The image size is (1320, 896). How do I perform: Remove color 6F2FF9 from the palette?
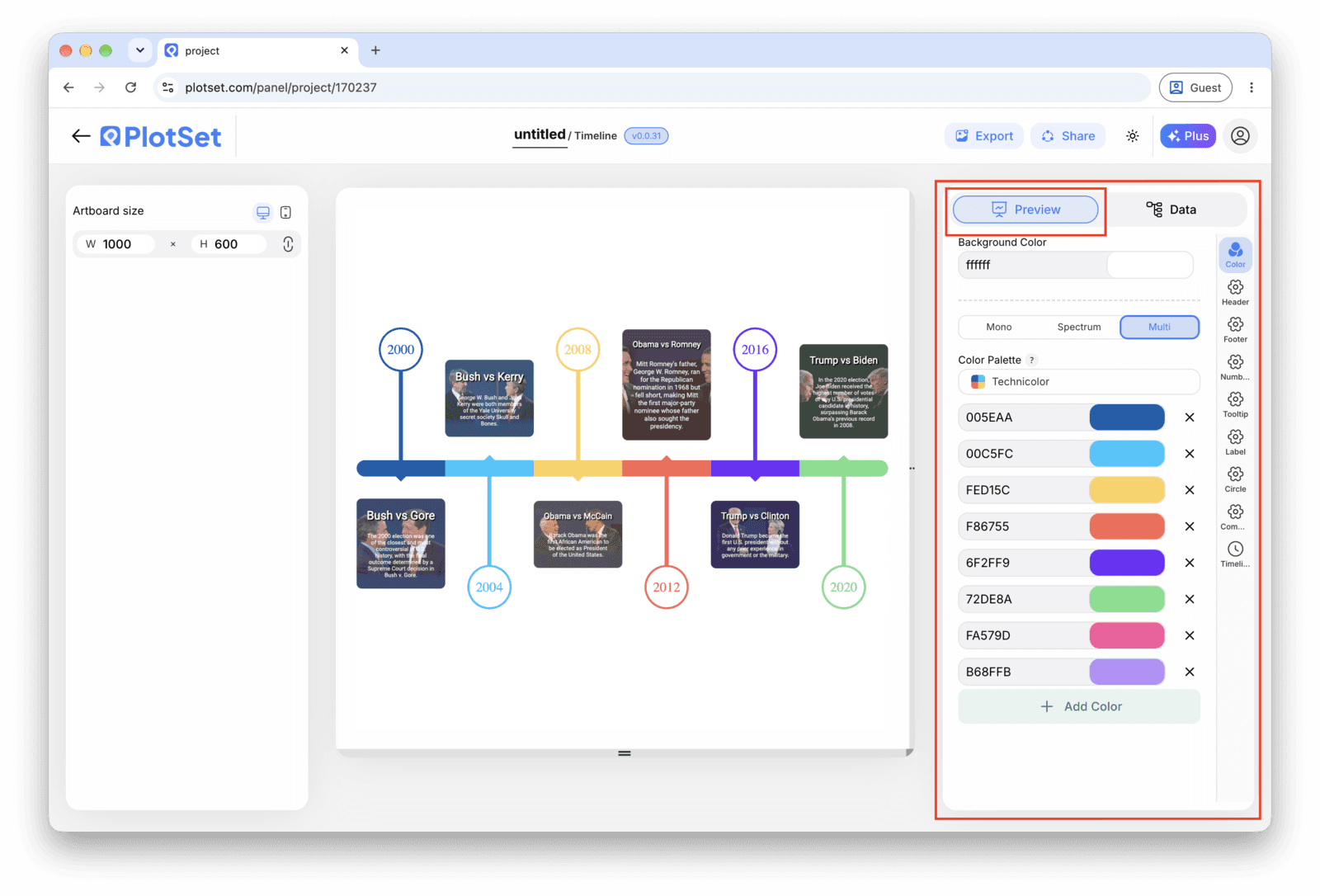1190,563
